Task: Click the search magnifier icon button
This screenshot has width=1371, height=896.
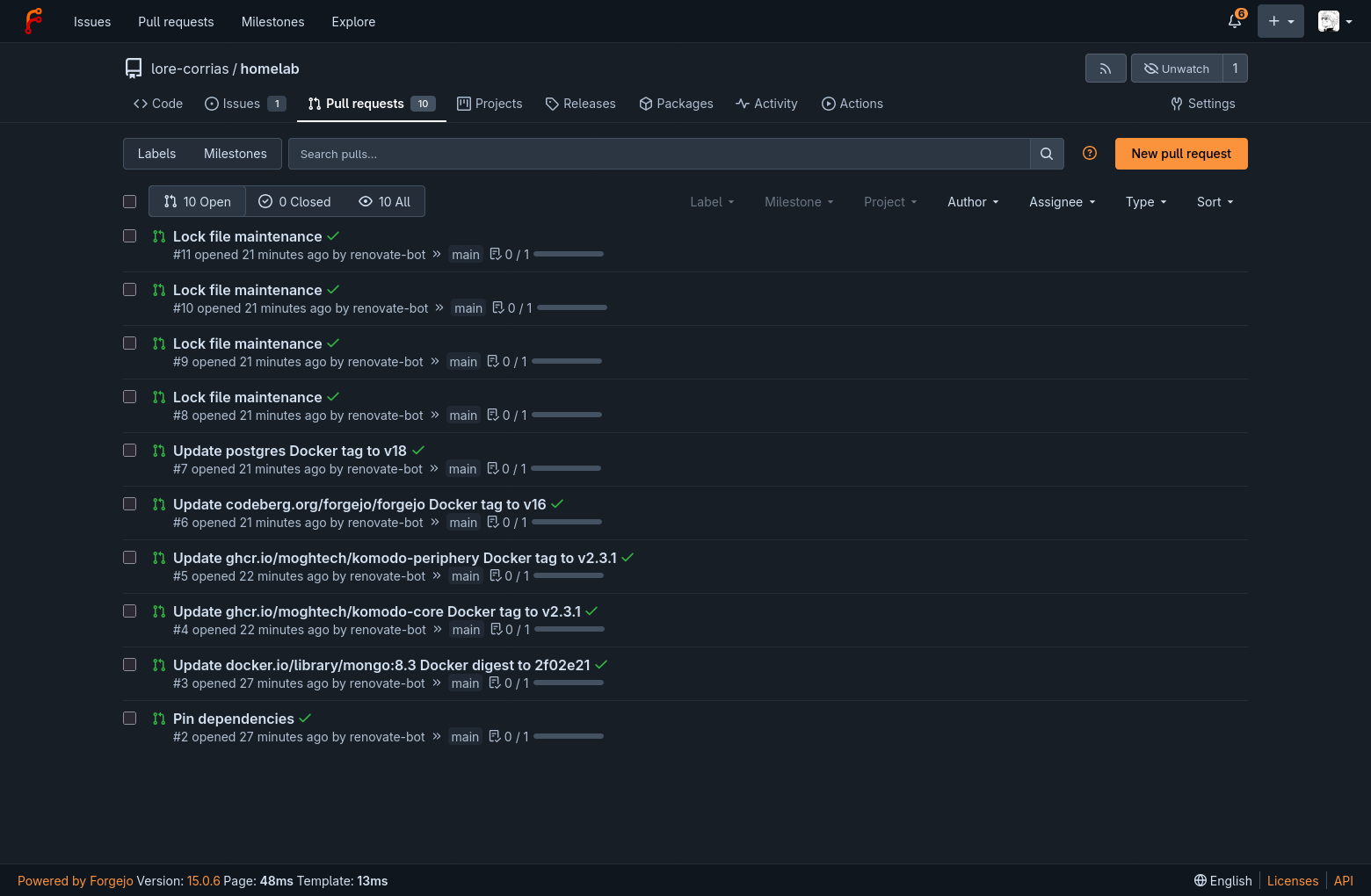Action: point(1047,154)
